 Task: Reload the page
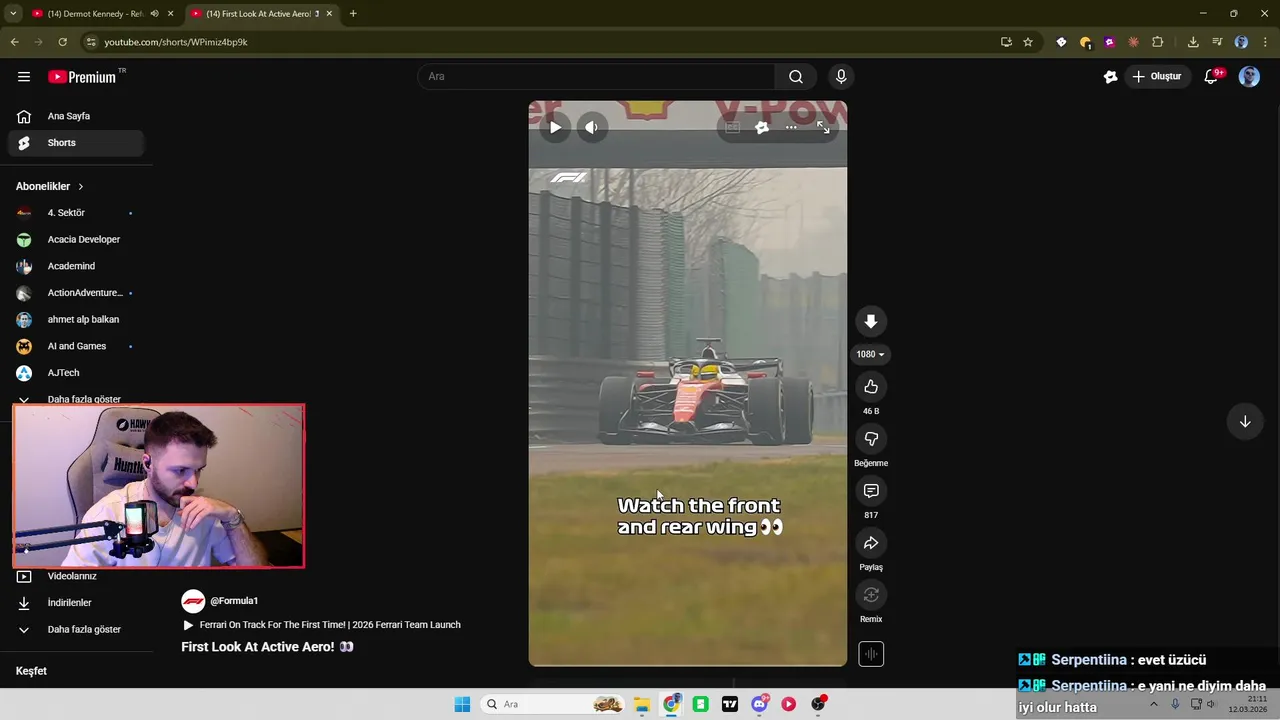click(x=63, y=42)
